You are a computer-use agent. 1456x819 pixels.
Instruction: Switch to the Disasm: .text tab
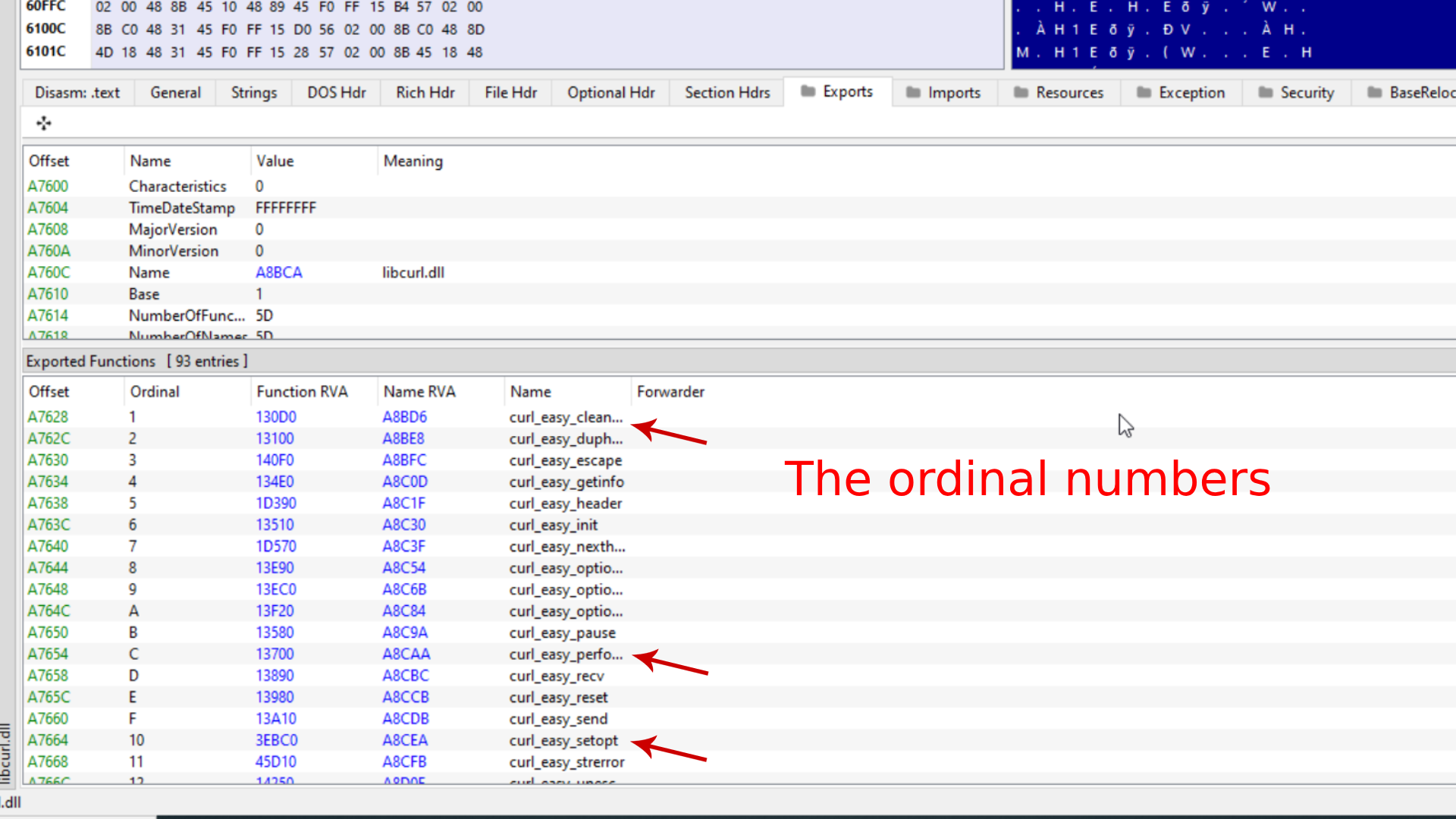(77, 93)
